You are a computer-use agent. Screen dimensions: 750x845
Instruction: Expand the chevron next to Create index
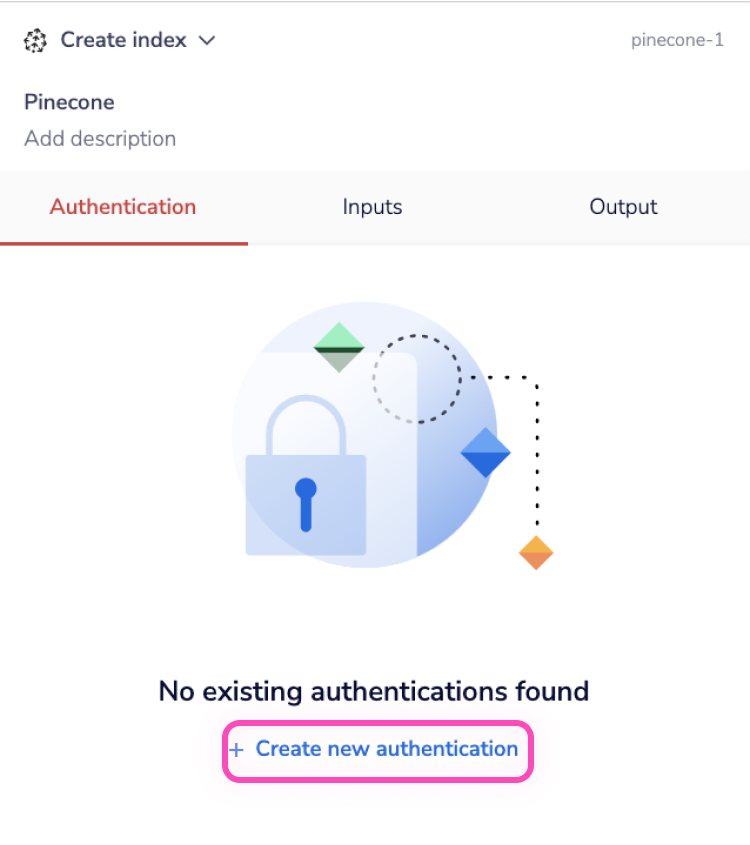pyautogui.click(x=207, y=41)
